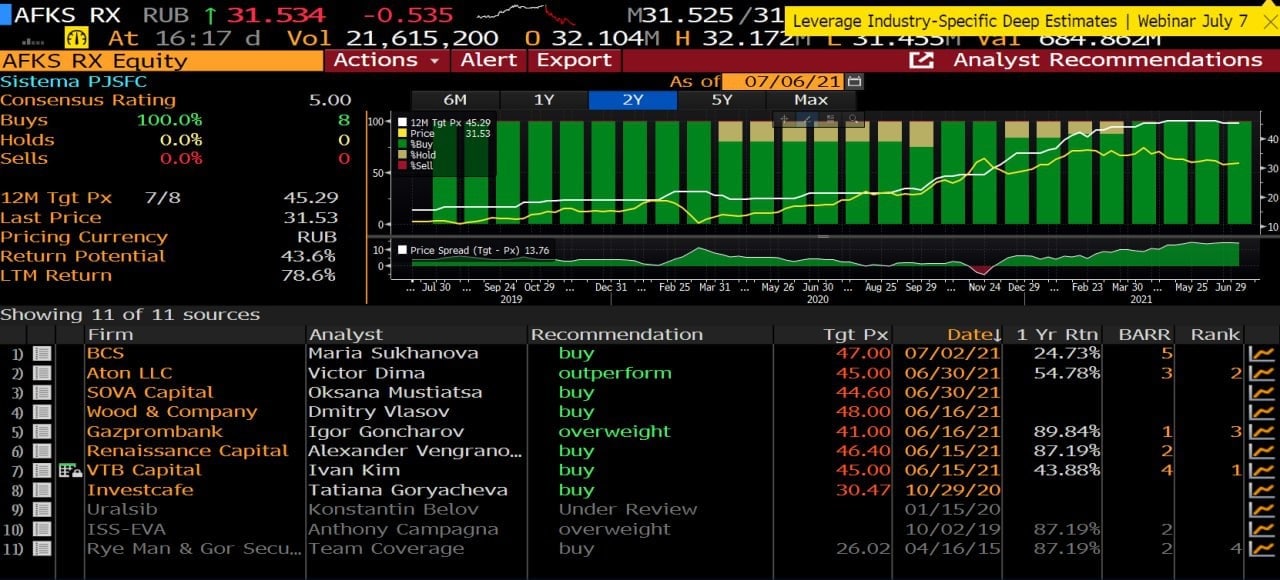
Task: Open the report document icon for BCS
Action: coord(42,353)
